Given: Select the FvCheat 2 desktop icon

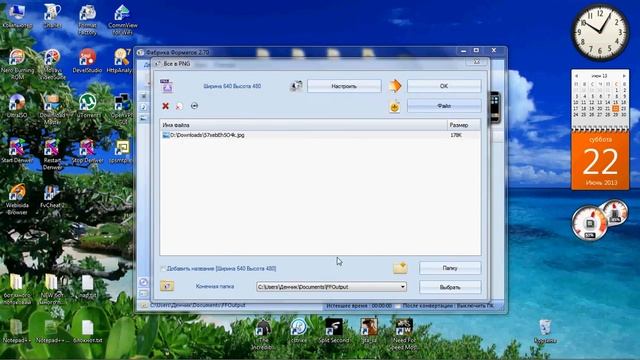Looking at the screenshot, I should pos(52,197).
